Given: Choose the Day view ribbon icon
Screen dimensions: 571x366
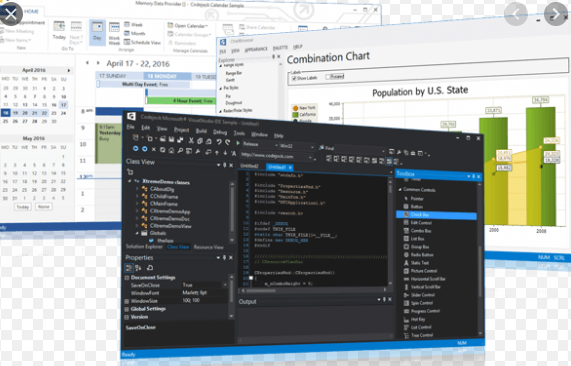Looking at the screenshot, I should click(97, 32).
